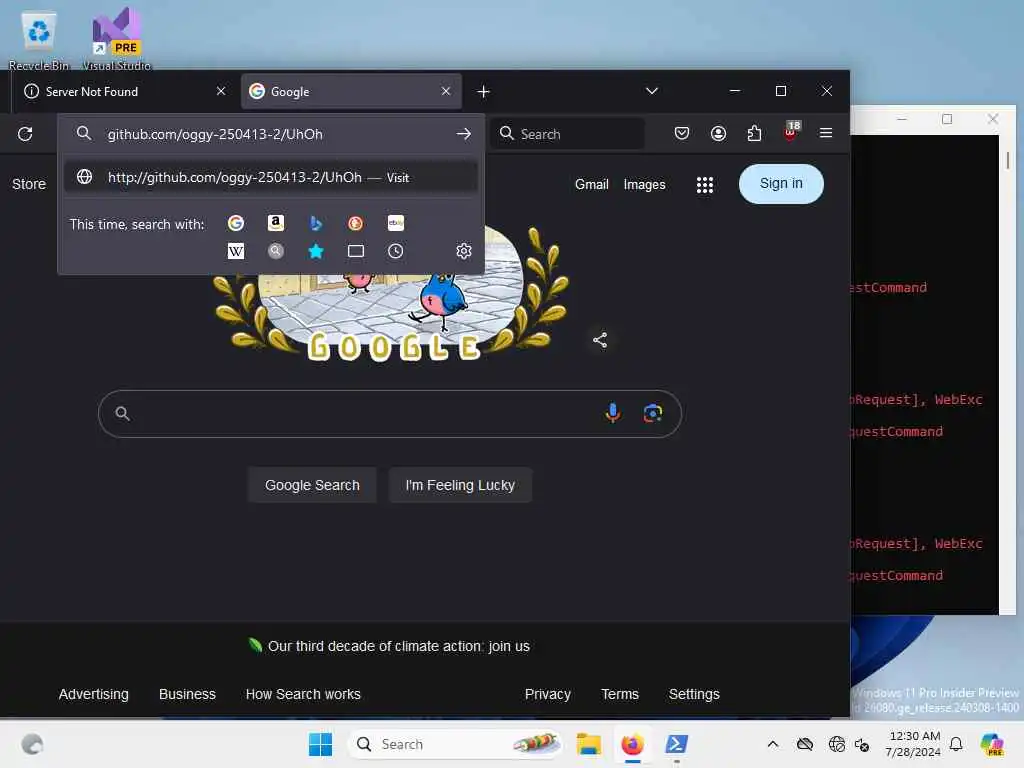The height and width of the screenshot is (768, 1024).
Task: Reload the page with the refresh icon
Action: [x=25, y=134]
